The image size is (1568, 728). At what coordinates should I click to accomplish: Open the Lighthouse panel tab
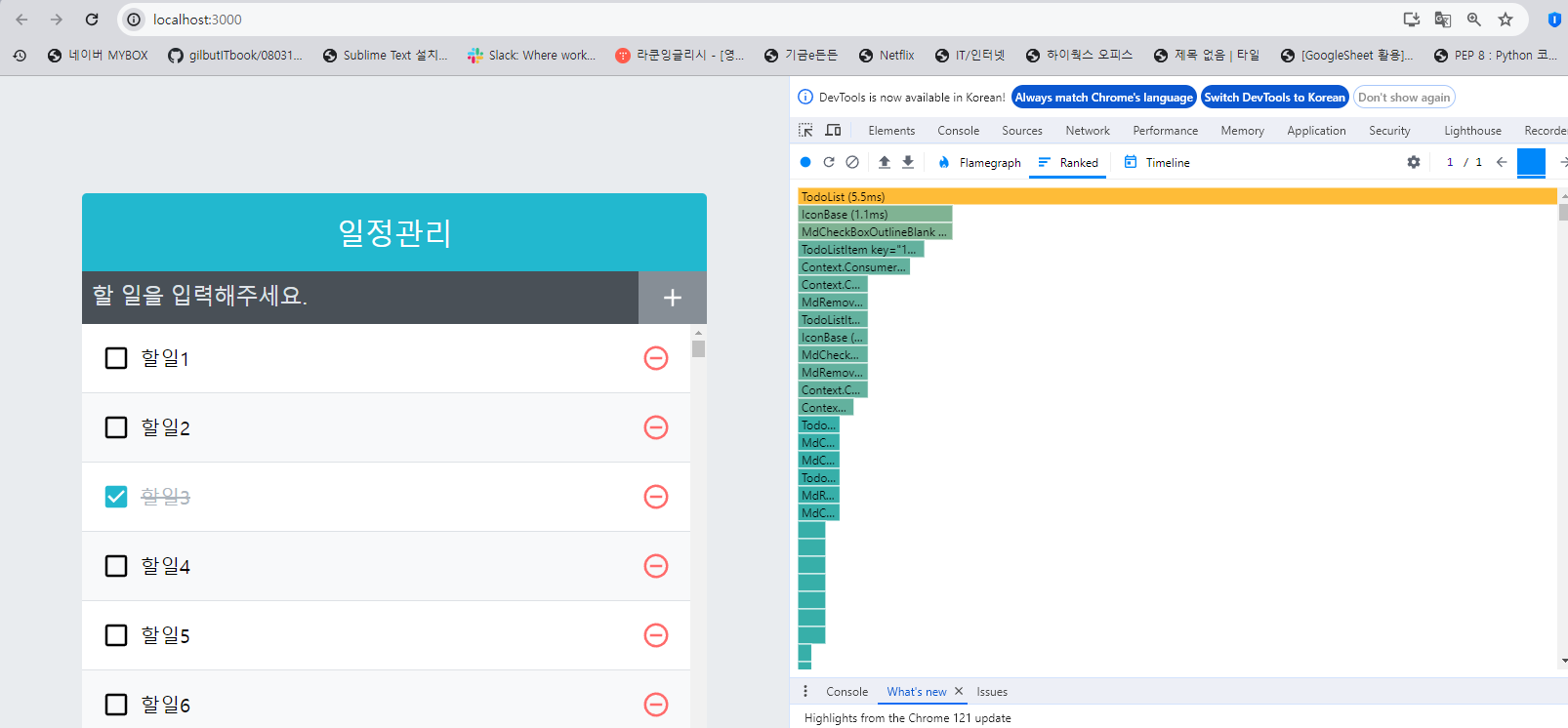pyautogui.click(x=1472, y=131)
